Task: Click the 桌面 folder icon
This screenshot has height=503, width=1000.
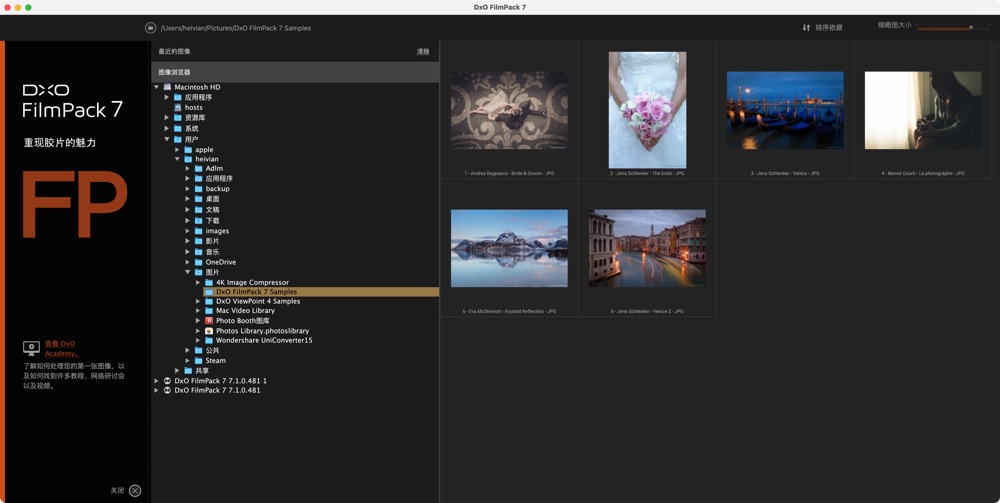Action: [198, 199]
